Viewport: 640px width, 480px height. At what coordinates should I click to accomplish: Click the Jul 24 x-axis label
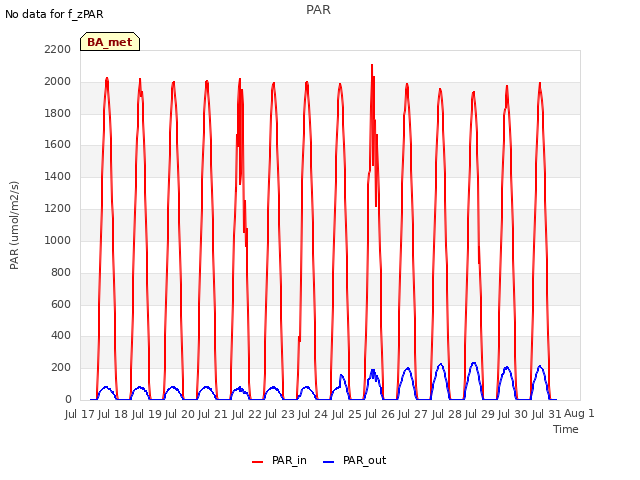click(313, 414)
